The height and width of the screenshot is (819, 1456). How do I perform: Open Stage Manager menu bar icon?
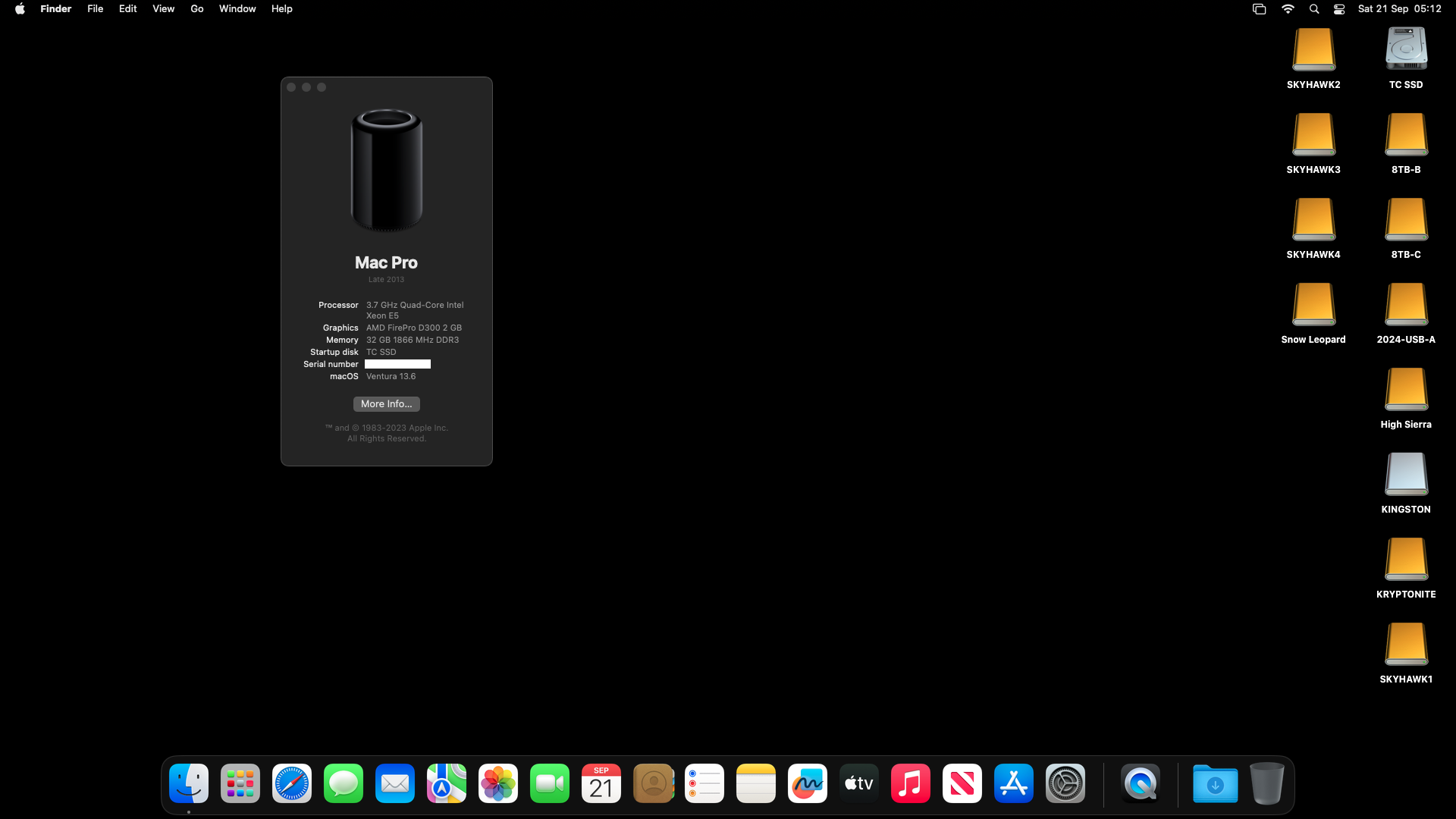(x=1259, y=9)
